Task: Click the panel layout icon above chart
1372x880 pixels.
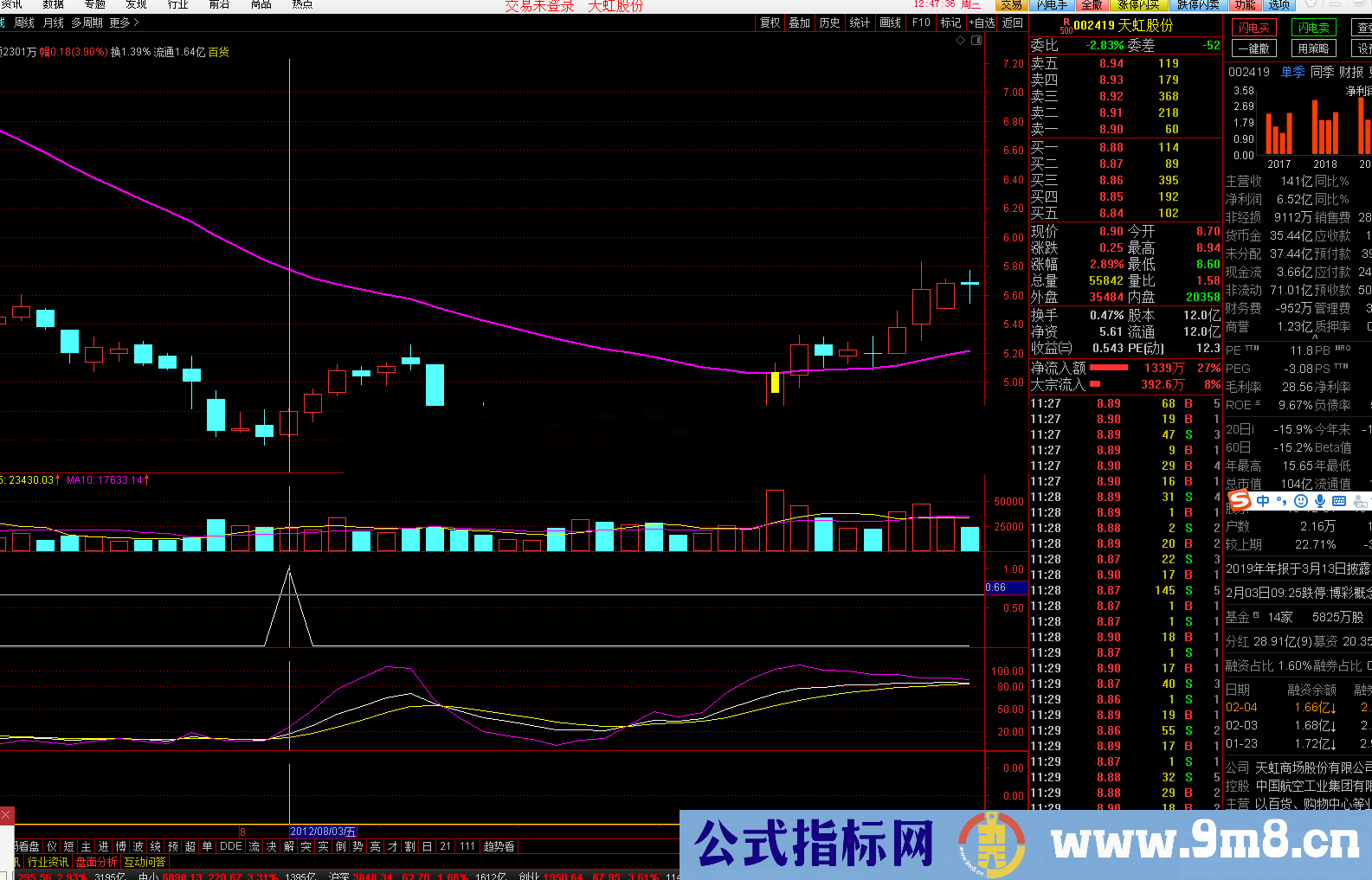Action: coord(976,40)
